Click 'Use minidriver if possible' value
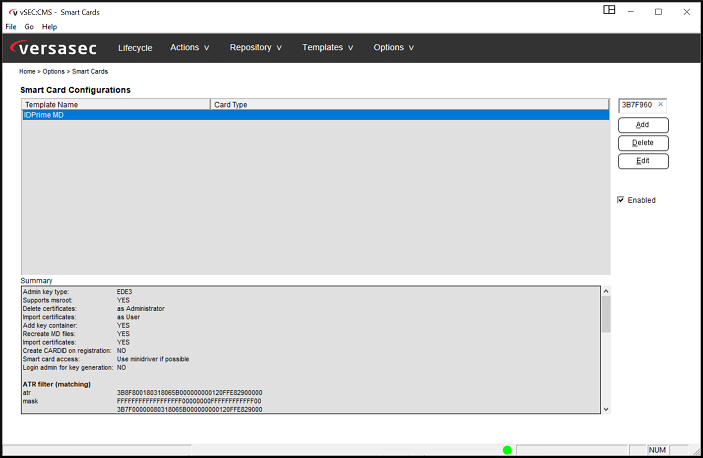 153,359
